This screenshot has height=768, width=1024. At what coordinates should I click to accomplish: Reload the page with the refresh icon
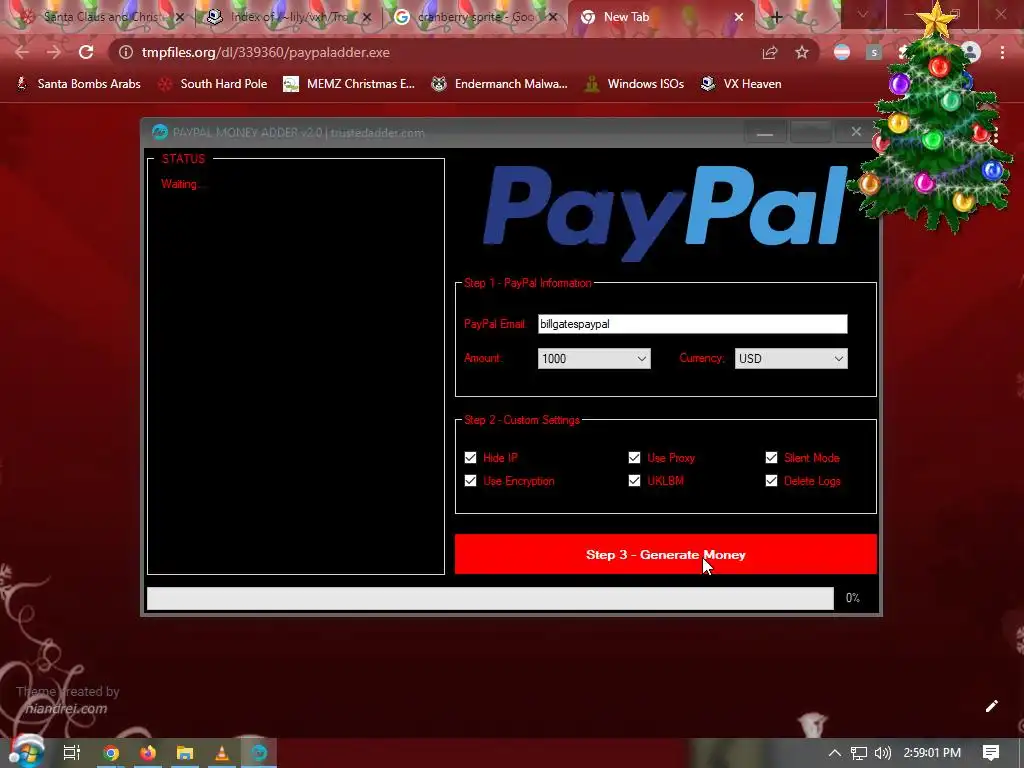[x=86, y=52]
